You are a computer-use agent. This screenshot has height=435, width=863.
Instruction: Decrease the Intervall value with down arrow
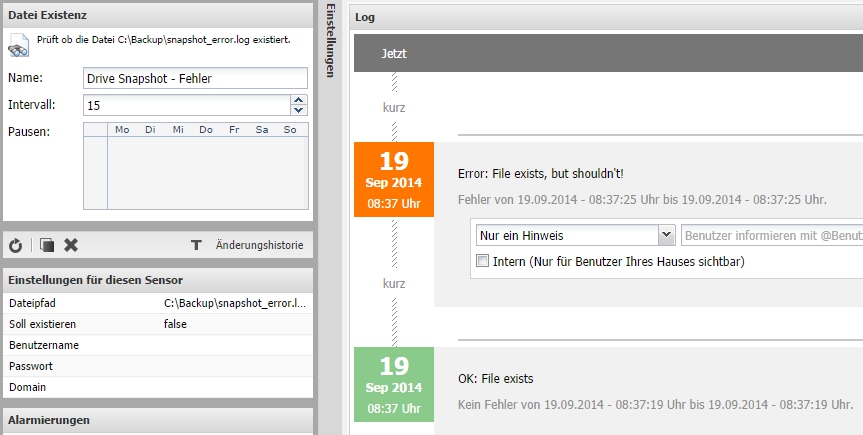pyautogui.click(x=298, y=110)
